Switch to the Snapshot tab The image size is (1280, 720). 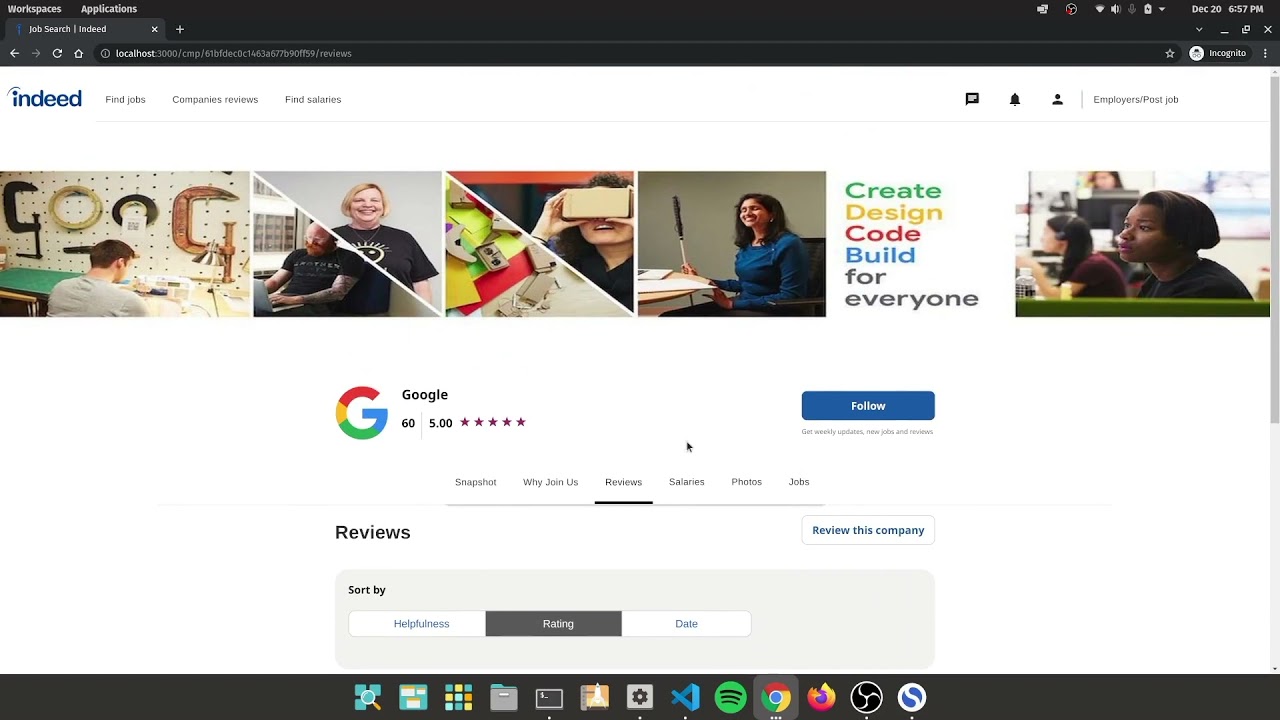476,482
